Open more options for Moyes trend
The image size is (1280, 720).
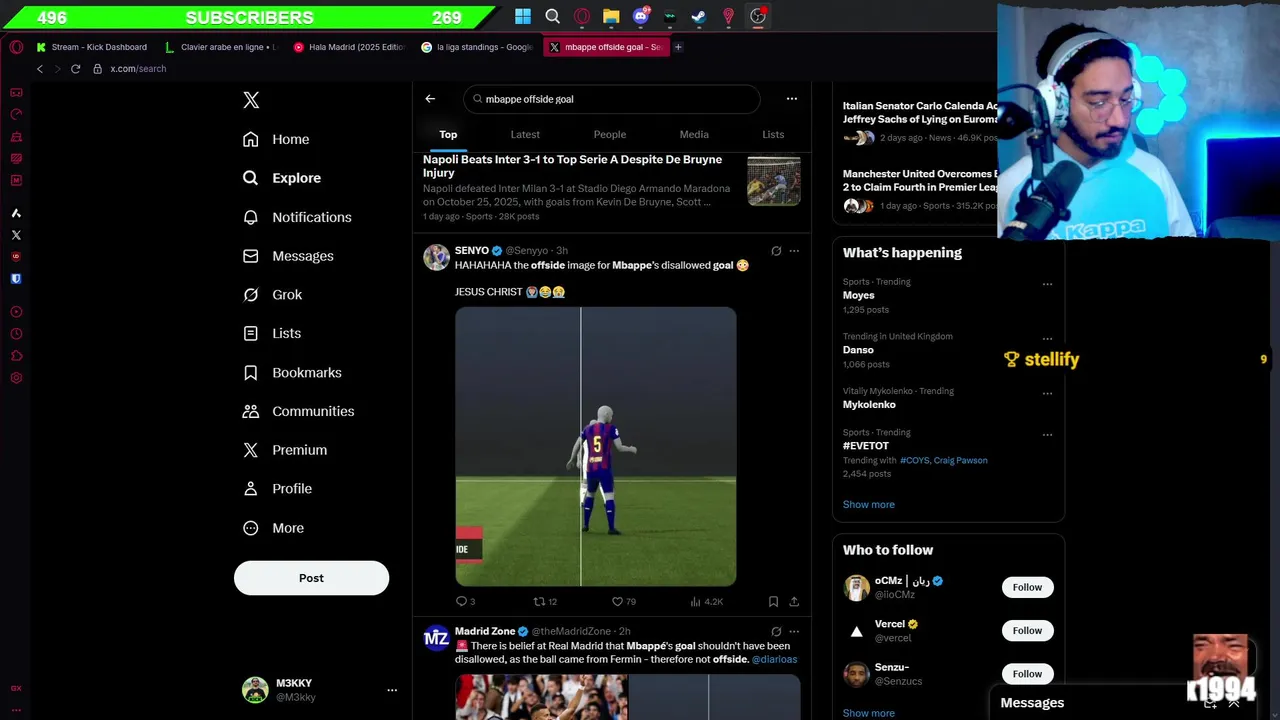[1047, 284]
